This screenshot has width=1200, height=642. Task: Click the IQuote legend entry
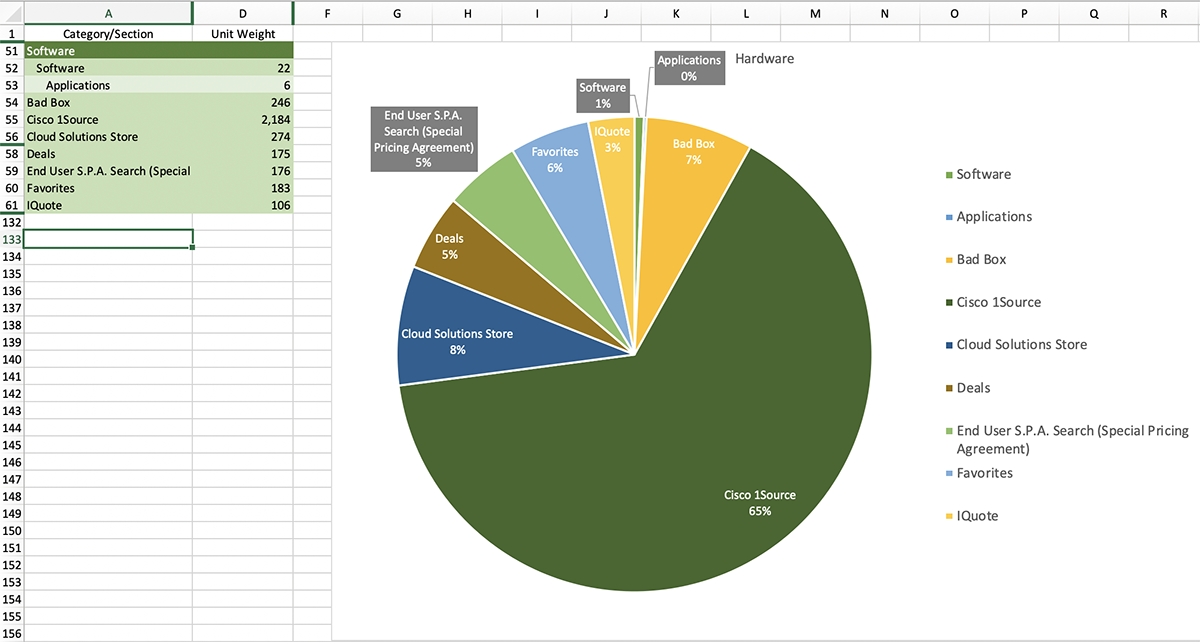pyautogui.click(x=970, y=515)
